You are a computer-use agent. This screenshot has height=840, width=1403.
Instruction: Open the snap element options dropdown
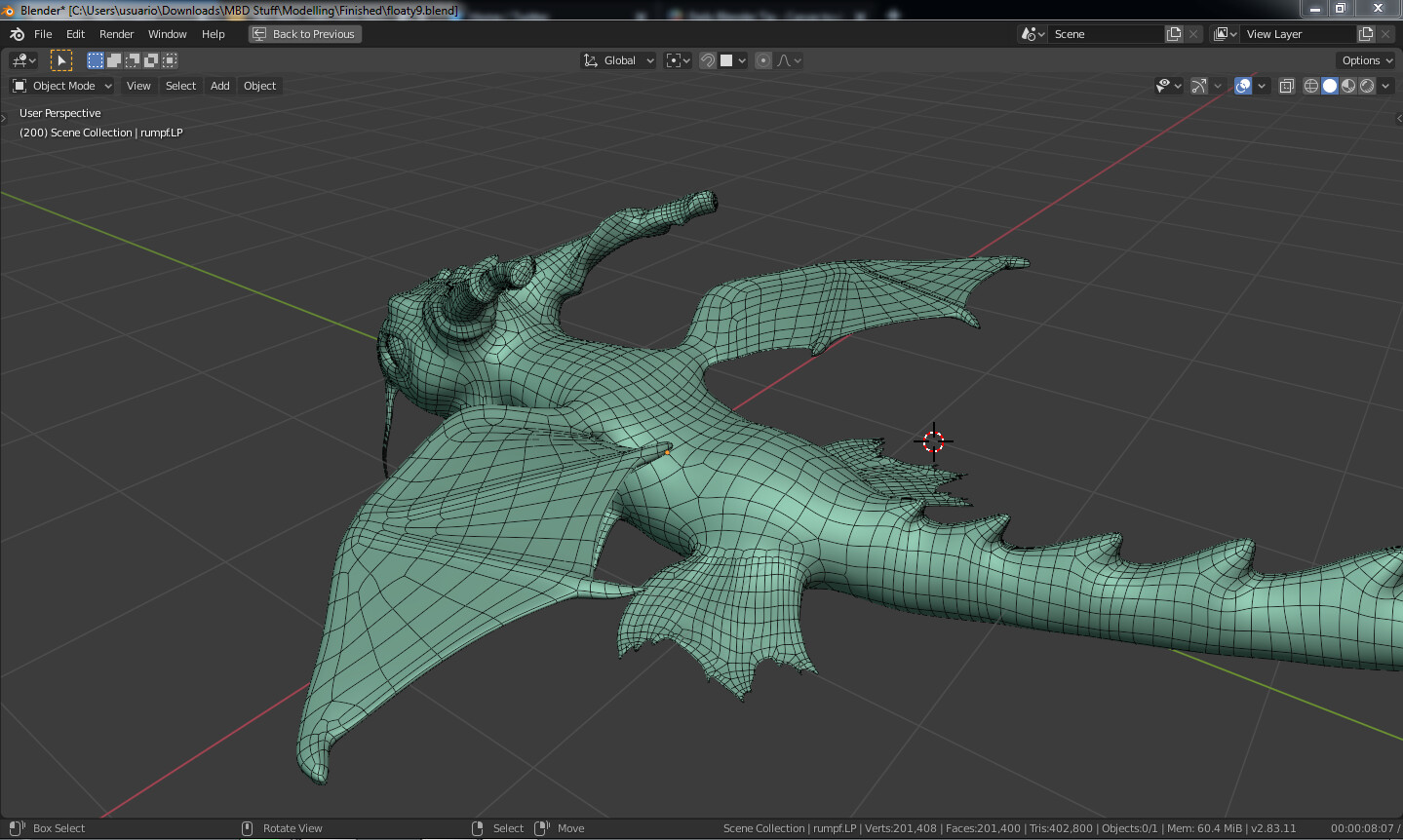click(733, 60)
